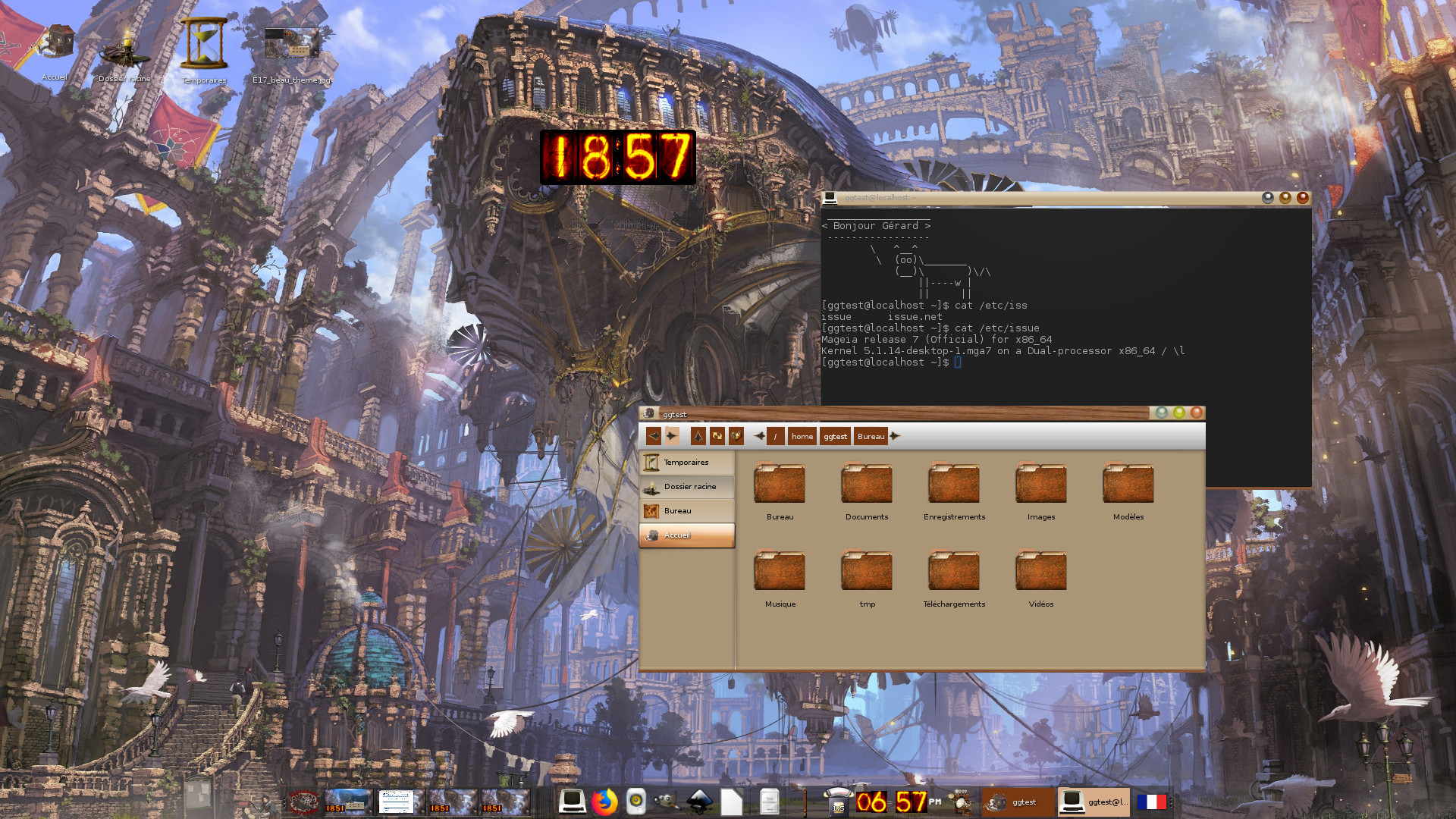Switch to third virtual desktop in pager
The width and height of the screenshot is (1456, 819).
[x=452, y=802]
